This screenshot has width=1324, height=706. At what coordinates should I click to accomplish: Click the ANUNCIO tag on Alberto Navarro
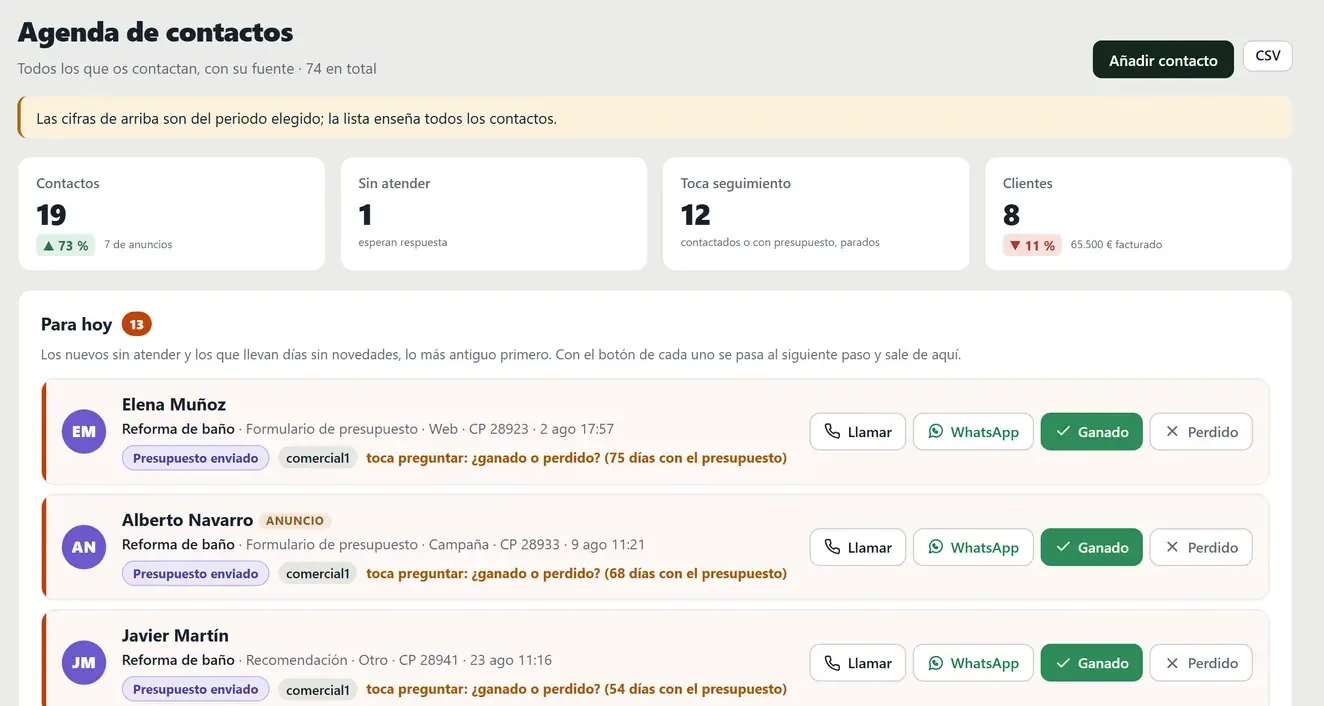pyautogui.click(x=295, y=521)
